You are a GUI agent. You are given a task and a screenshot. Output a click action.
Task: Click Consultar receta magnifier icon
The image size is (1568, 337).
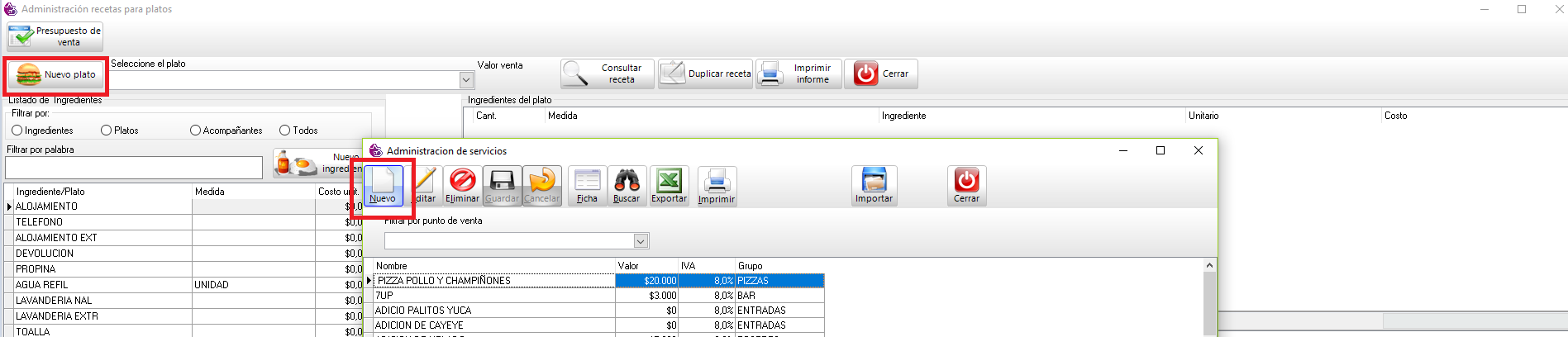pyautogui.click(x=575, y=74)
